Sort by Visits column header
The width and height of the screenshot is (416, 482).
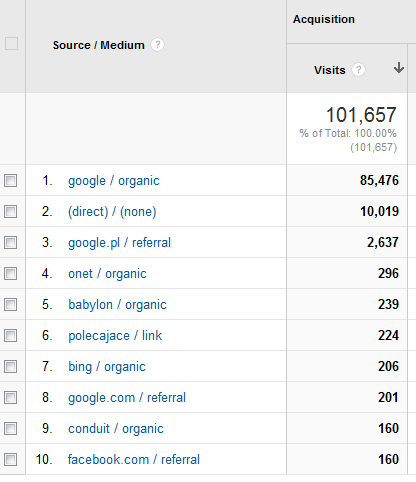click(x=329, y=70)
